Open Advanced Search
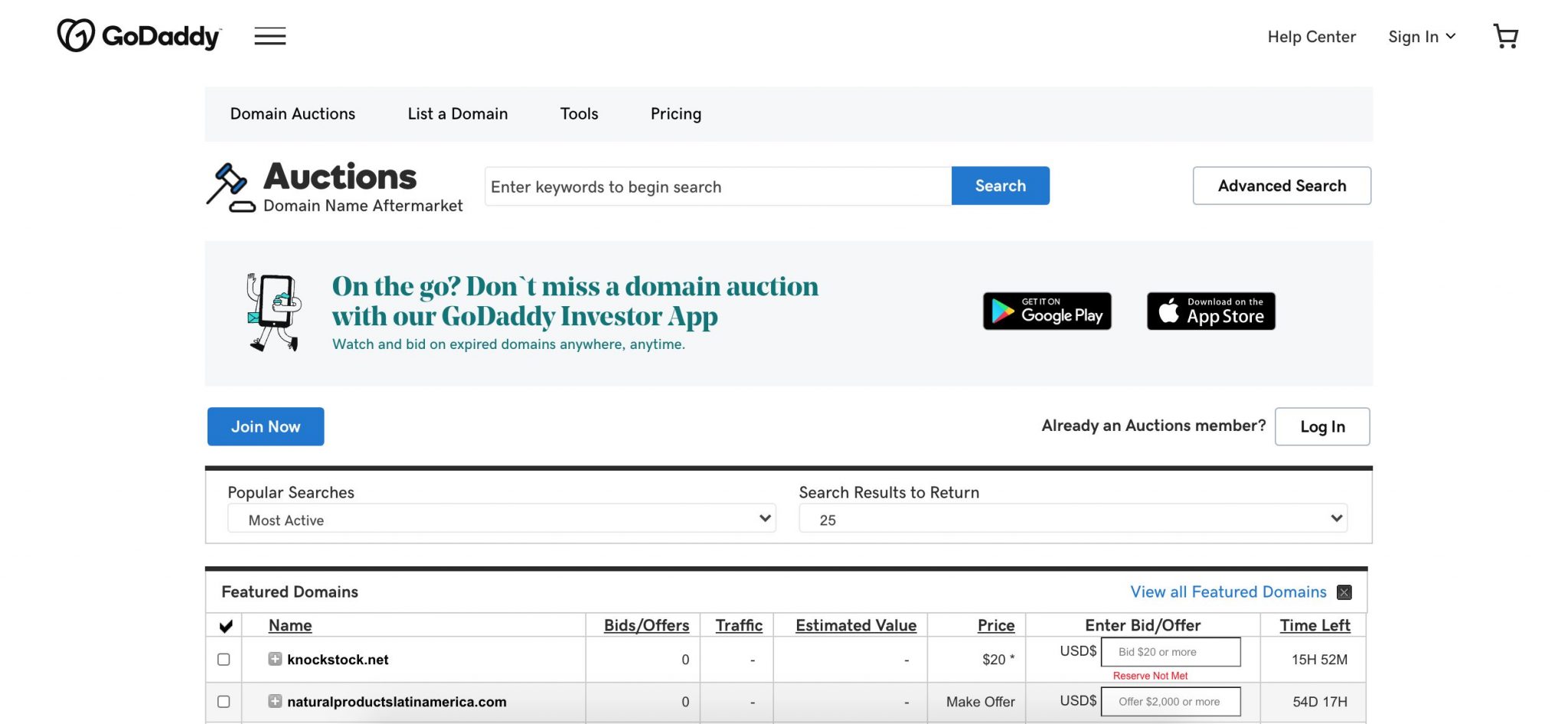The height and width of the screenshot is (724, 1568). (1282, 186)
